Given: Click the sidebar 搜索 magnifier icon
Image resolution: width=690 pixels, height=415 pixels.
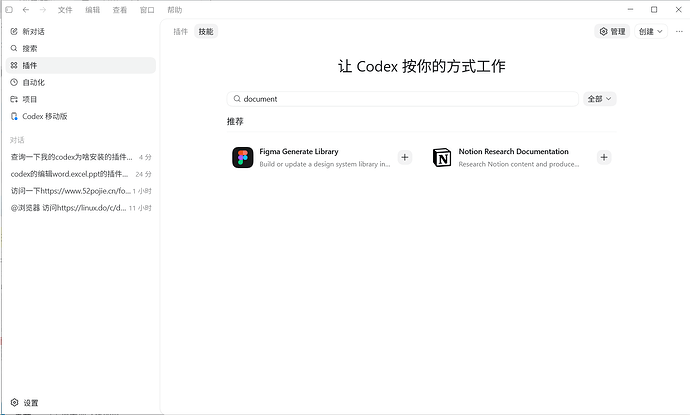Looking at the screenshot, I should click(x=14, y=48).
